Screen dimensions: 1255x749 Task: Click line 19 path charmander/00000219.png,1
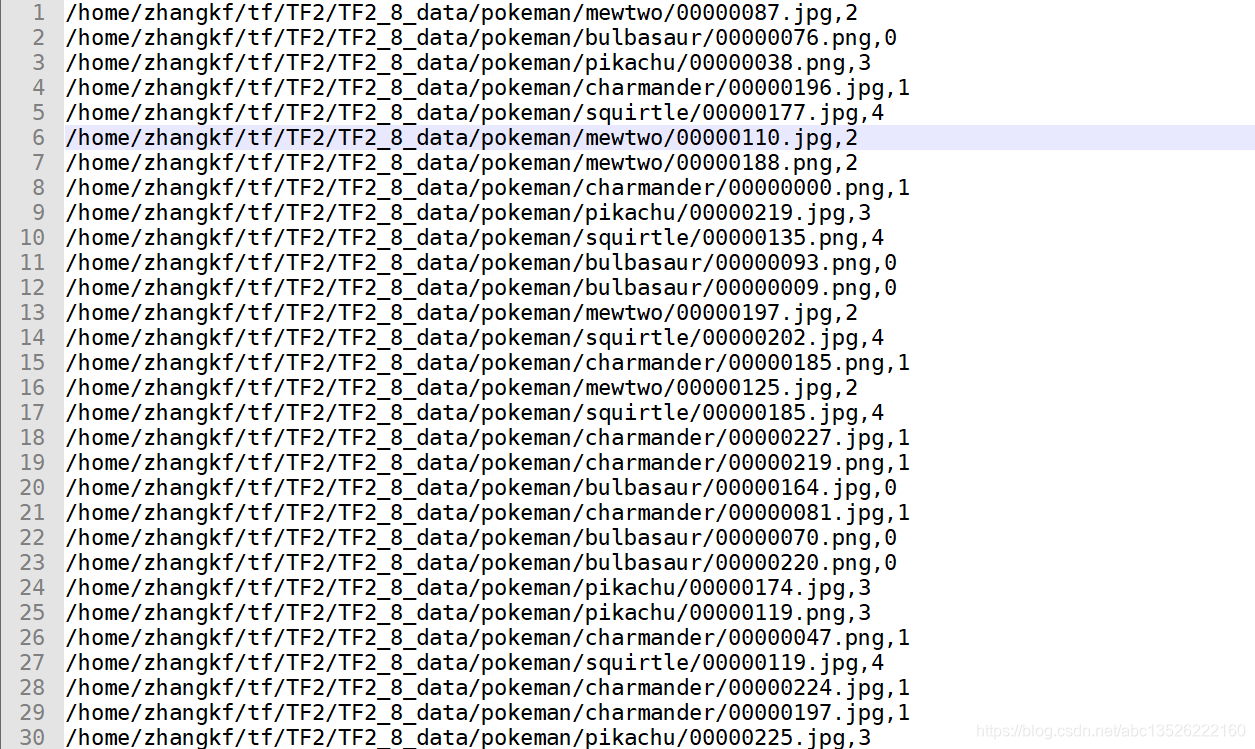pos(487,463)
